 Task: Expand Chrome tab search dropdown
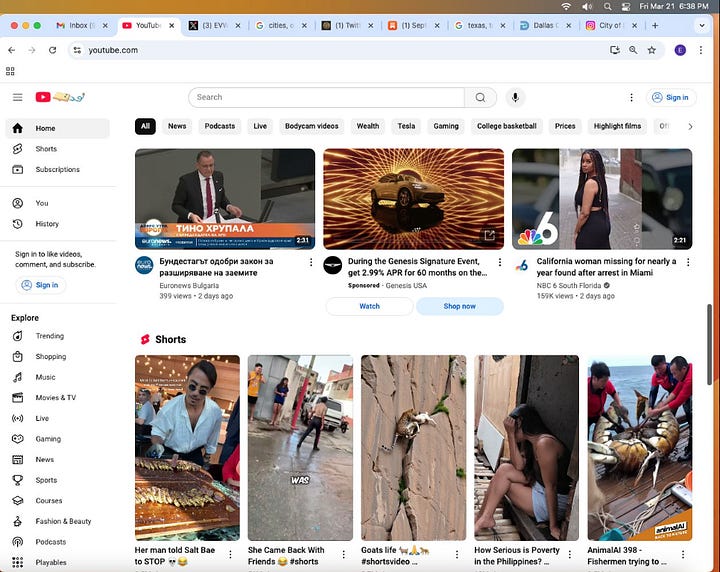[702, 26]
